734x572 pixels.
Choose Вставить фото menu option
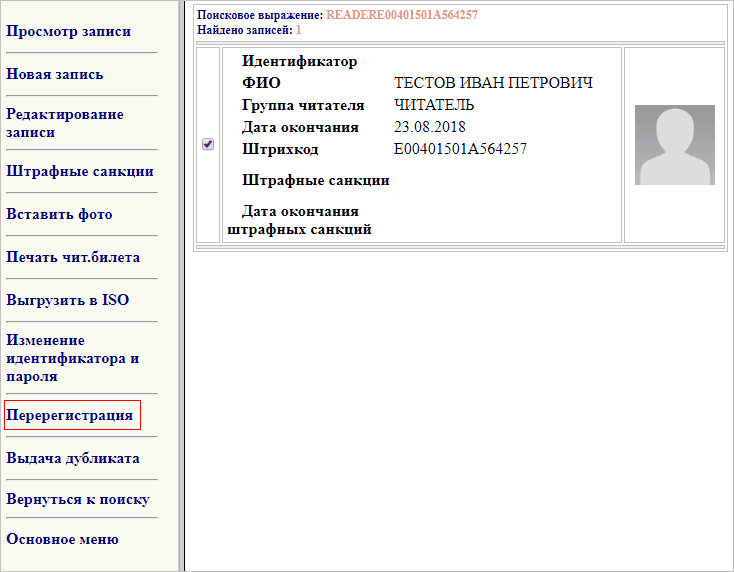(59, 214)
